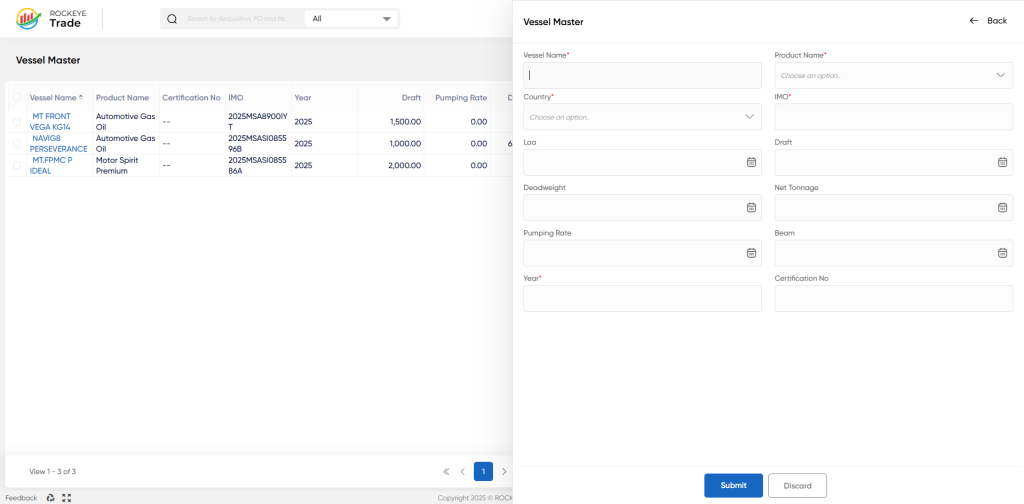1024x504 pixels.
Task: Click the Loa input field
Action: (643, 162)
